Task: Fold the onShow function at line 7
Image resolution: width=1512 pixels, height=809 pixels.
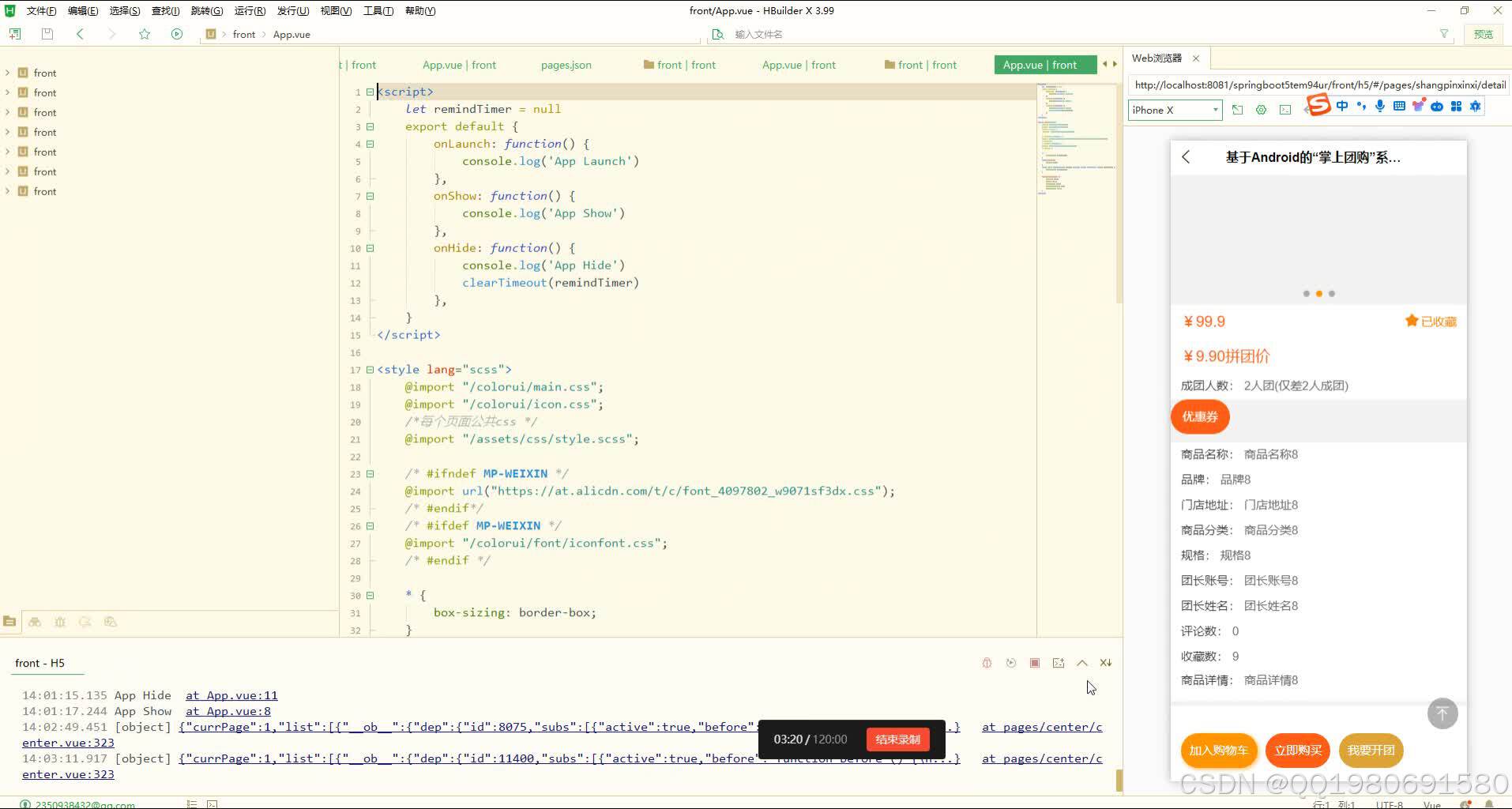Action: pyautogui.click(x=370, y=196)
